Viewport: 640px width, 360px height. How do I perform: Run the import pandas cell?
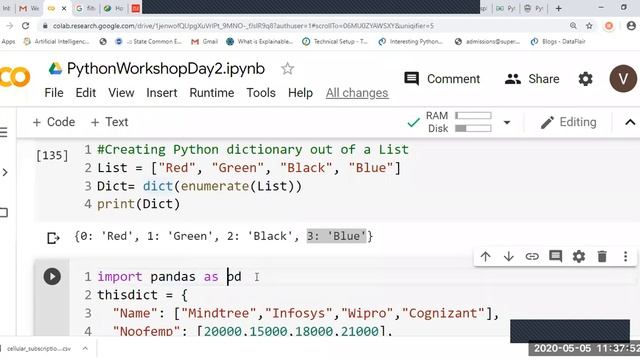pos(52,276)
